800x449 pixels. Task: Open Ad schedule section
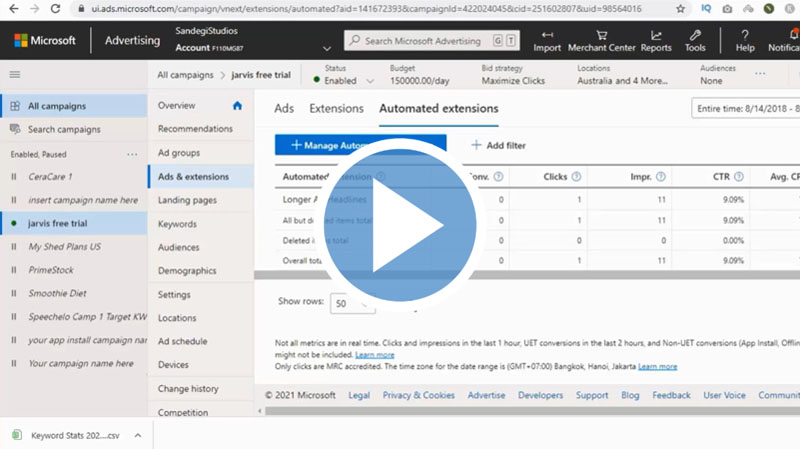click(182, 341)
